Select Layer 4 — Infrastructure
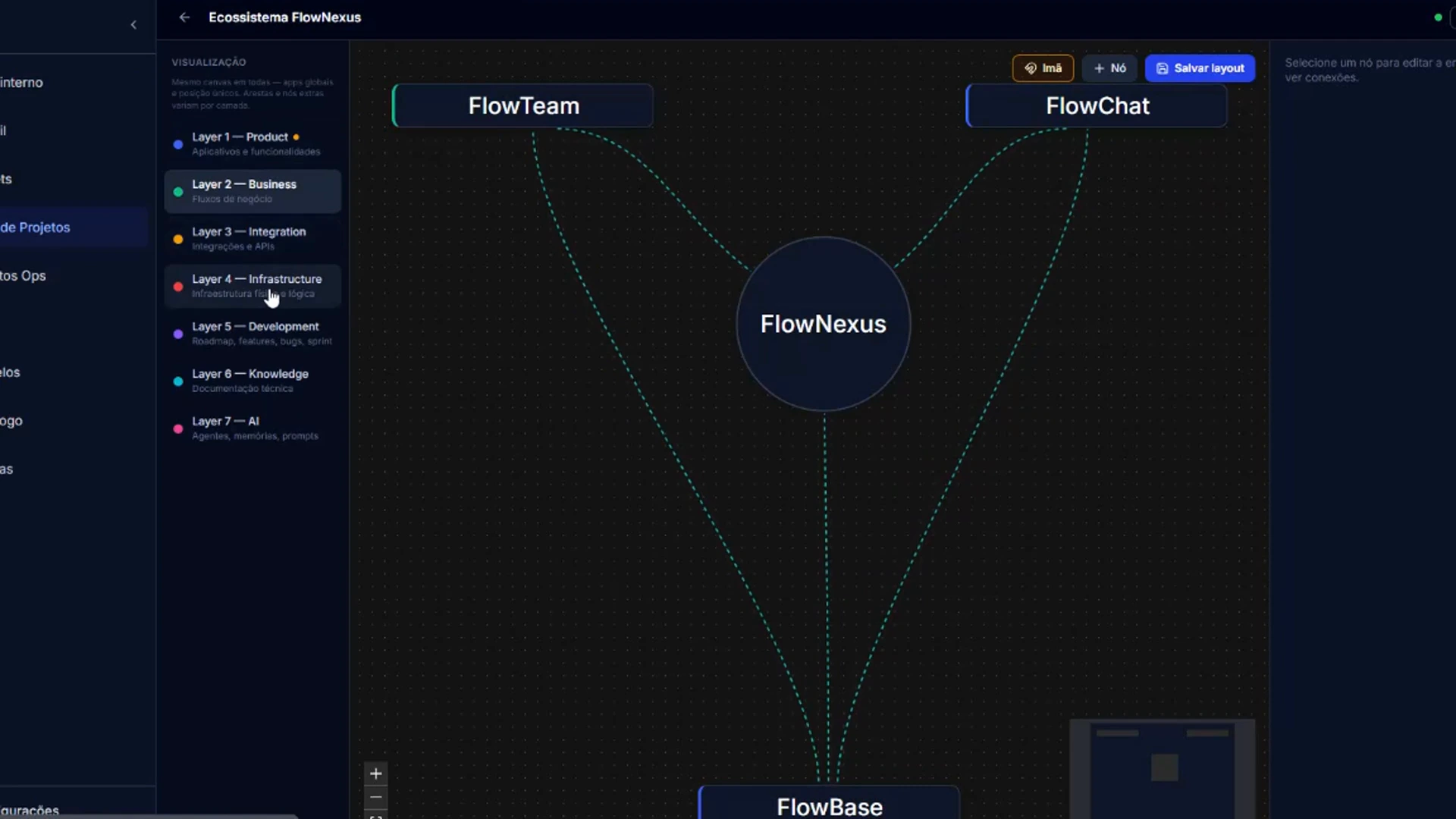This screenshot has height=819, width=1456. [x=253, y=286]
